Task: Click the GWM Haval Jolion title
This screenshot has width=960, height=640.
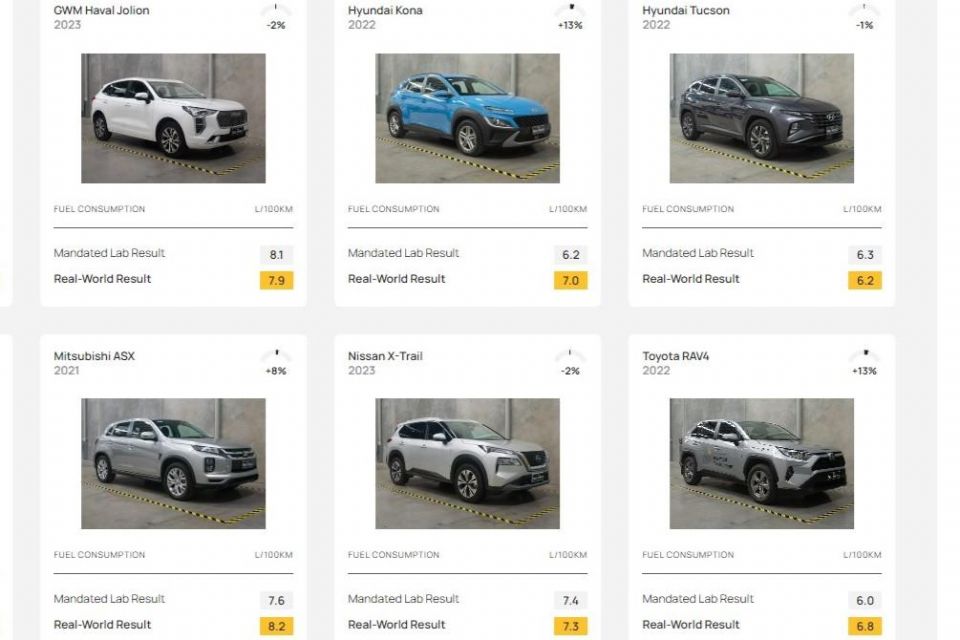Action: [x=101, y=10]
